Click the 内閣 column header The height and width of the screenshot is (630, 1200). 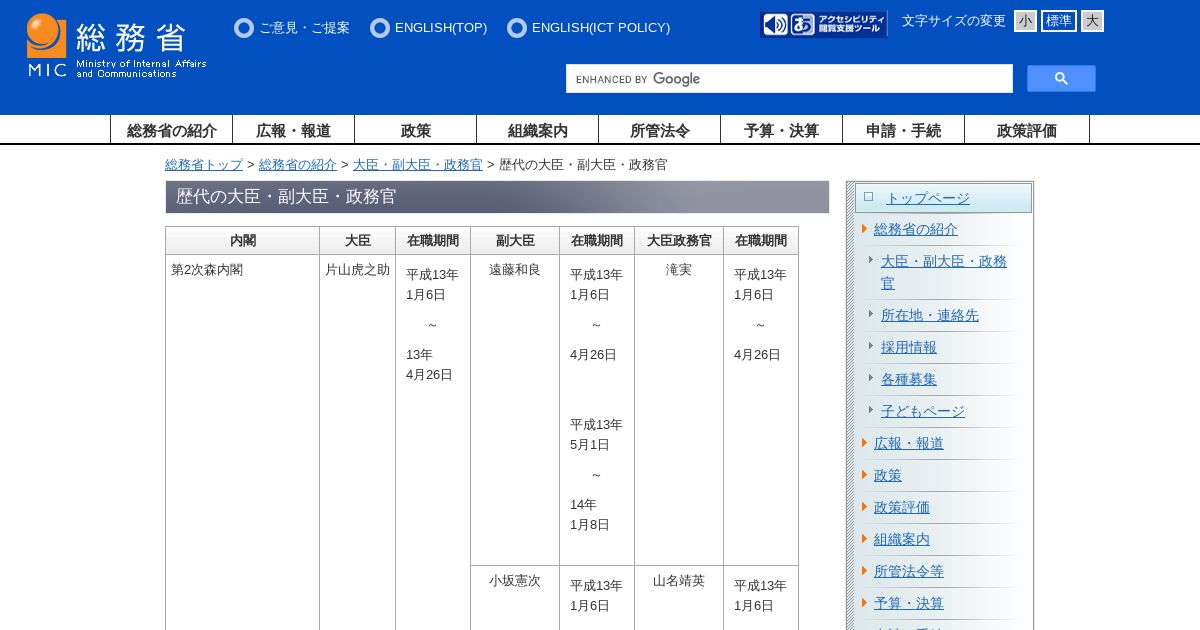(243, 241)
